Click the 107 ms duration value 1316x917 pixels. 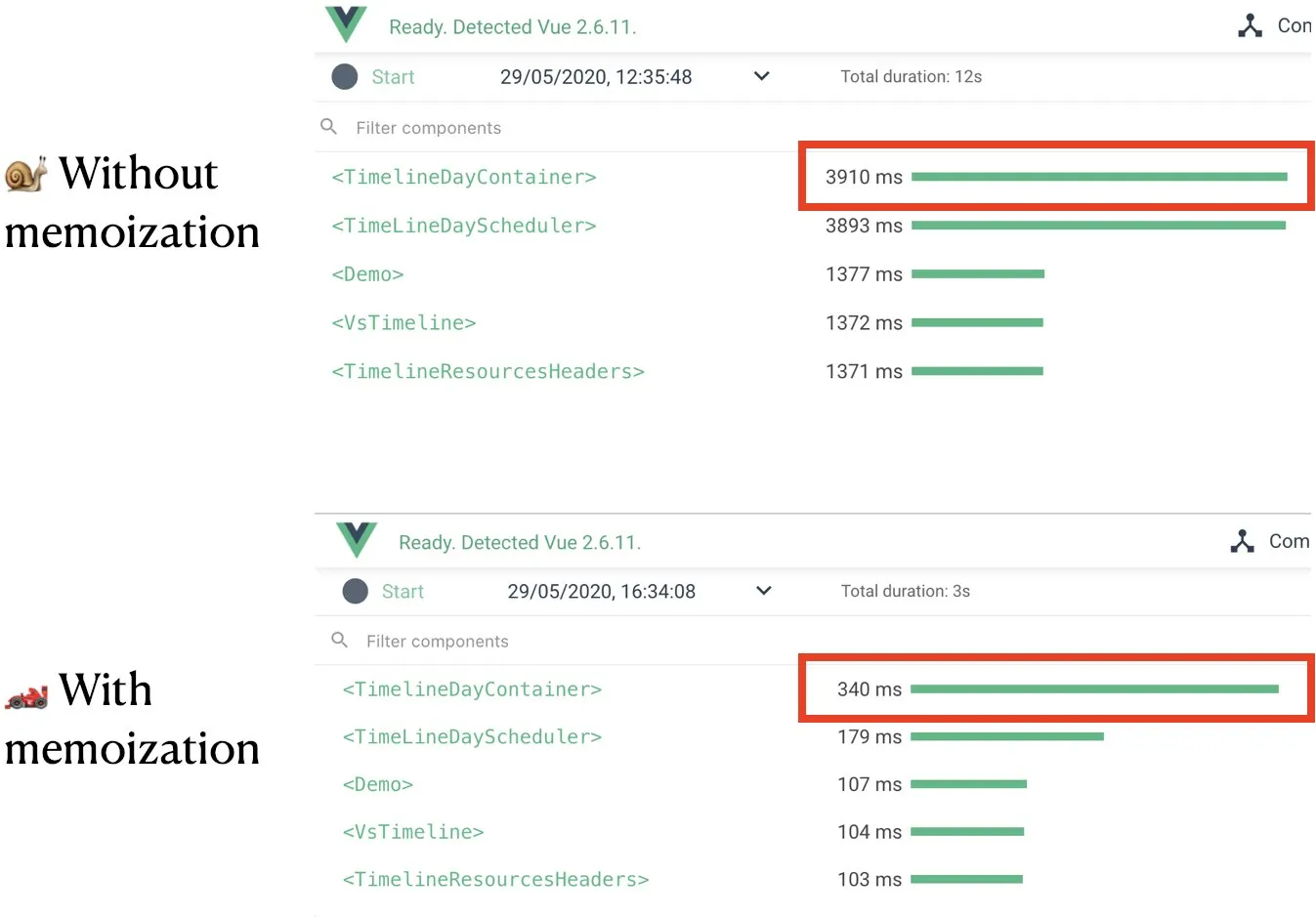tap(870, 784)
